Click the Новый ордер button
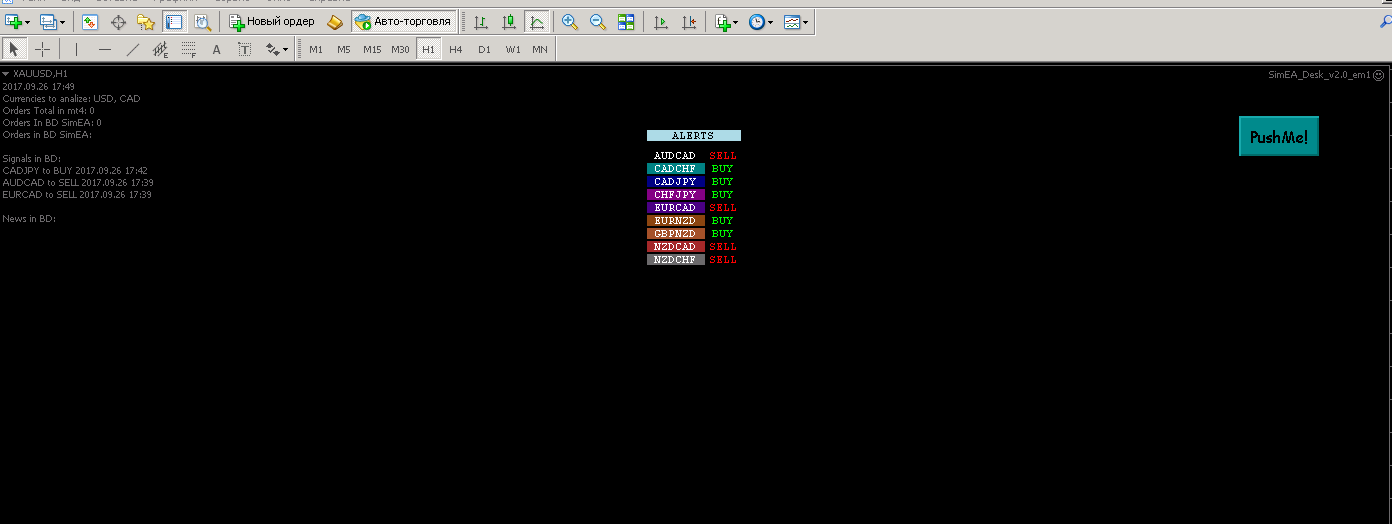This screenshot has height=524, width=1392. [272, 21]
